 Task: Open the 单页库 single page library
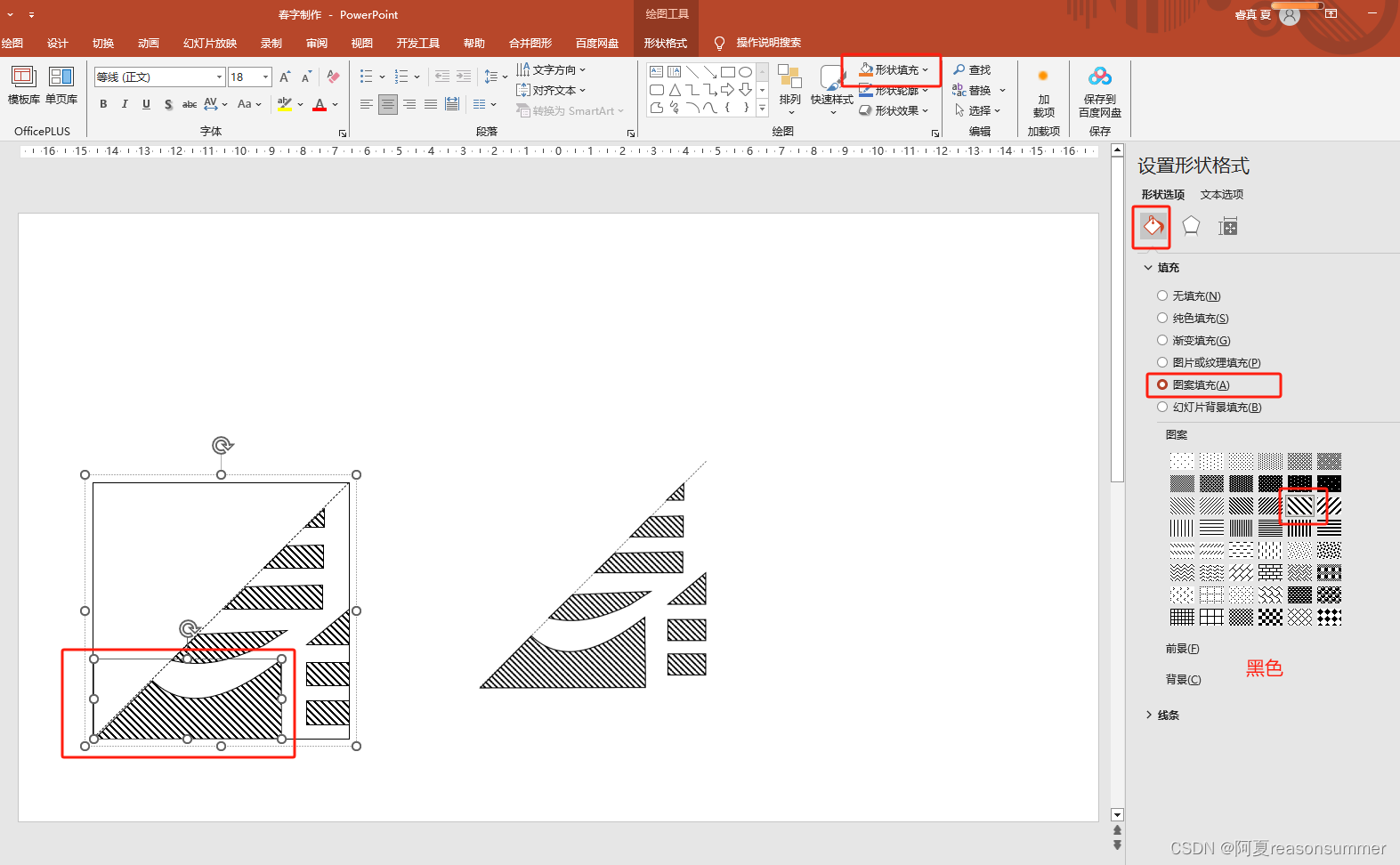[x=61, y=85]
